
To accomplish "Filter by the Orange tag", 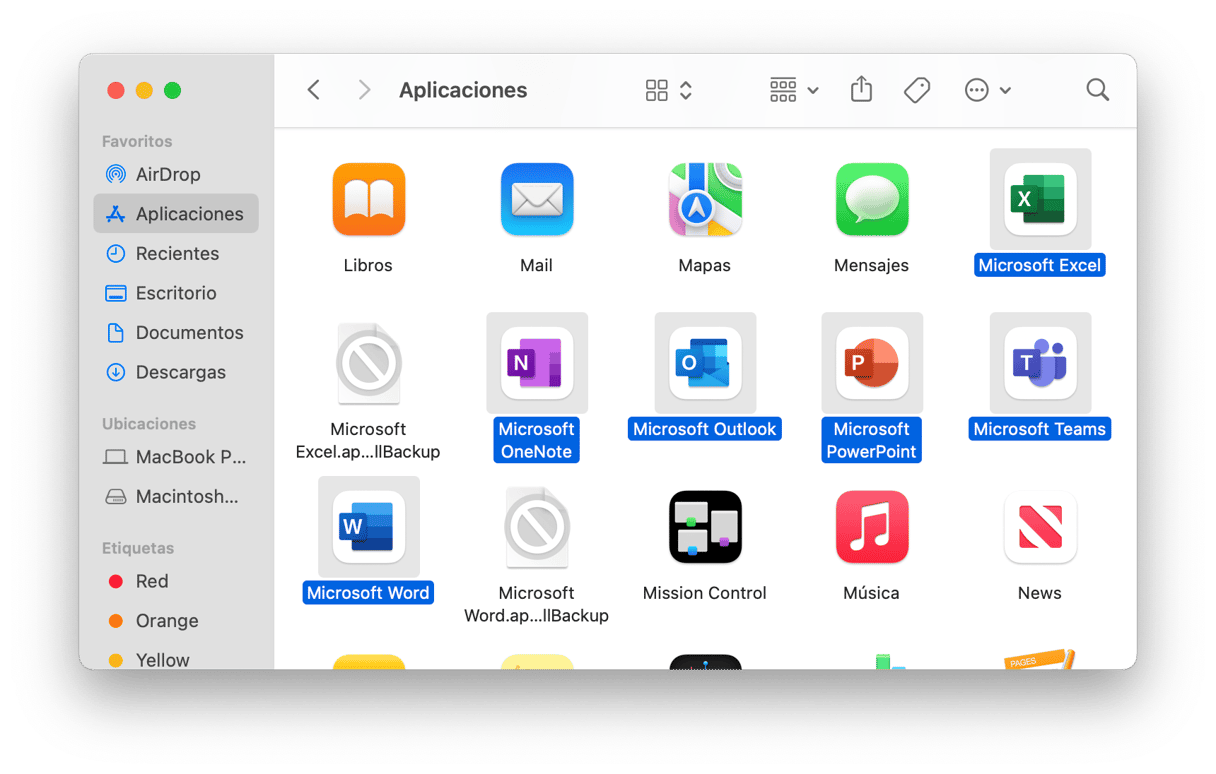I will (x=176, y=621).
